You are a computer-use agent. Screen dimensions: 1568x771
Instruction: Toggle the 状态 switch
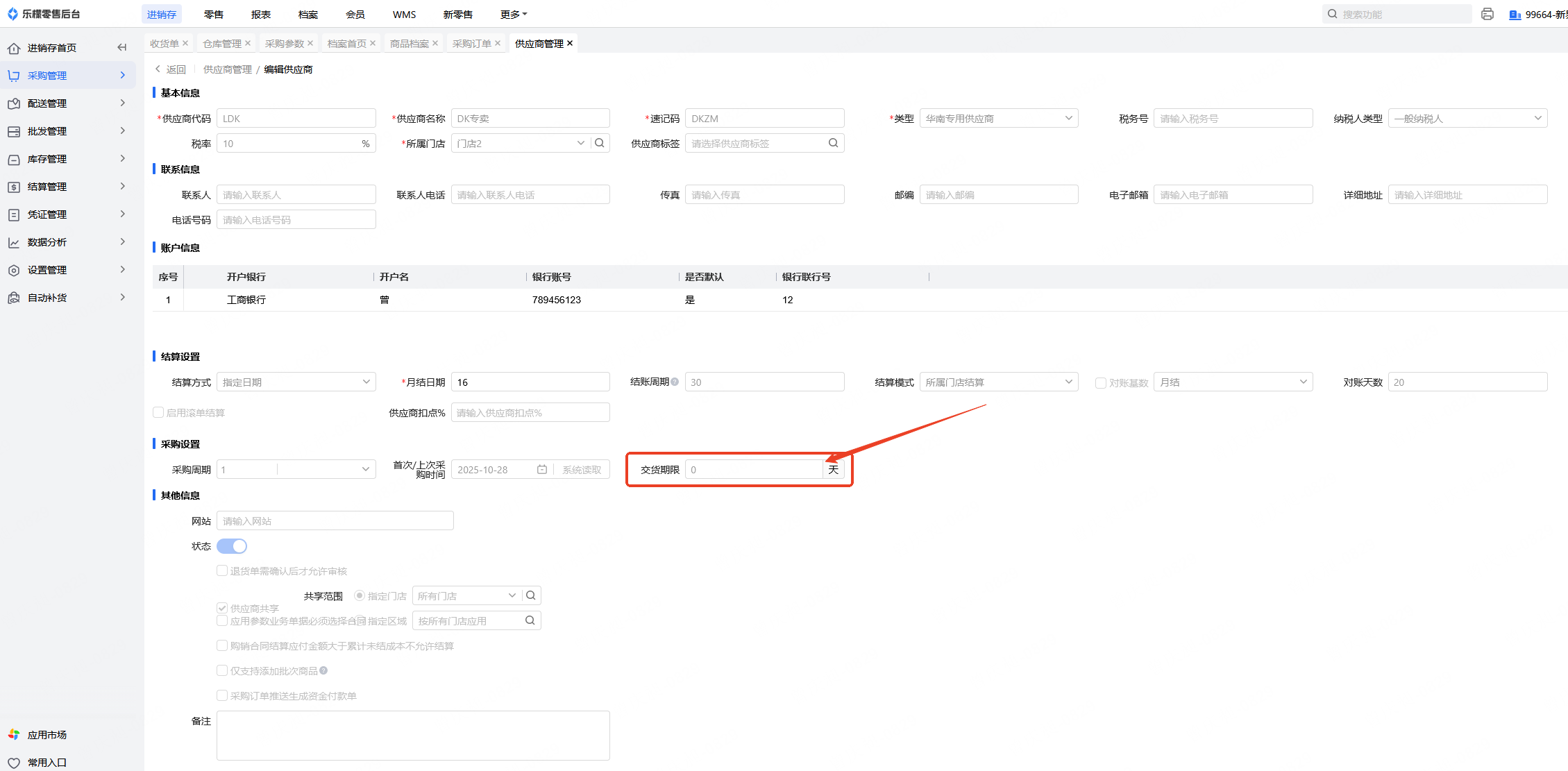[x=232, y=546]
